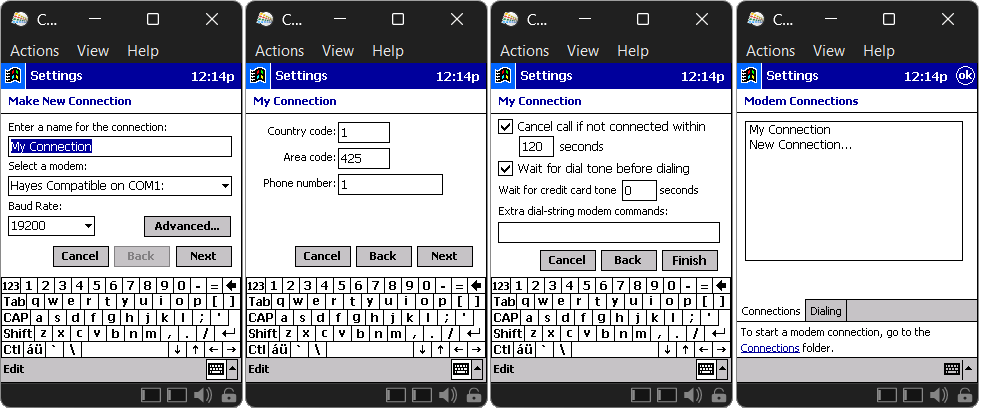Toggle keyboard input panel icon in window with Finish button
Image resolution: width=981 pixels, height=411 pixels.
coord(706,368)
